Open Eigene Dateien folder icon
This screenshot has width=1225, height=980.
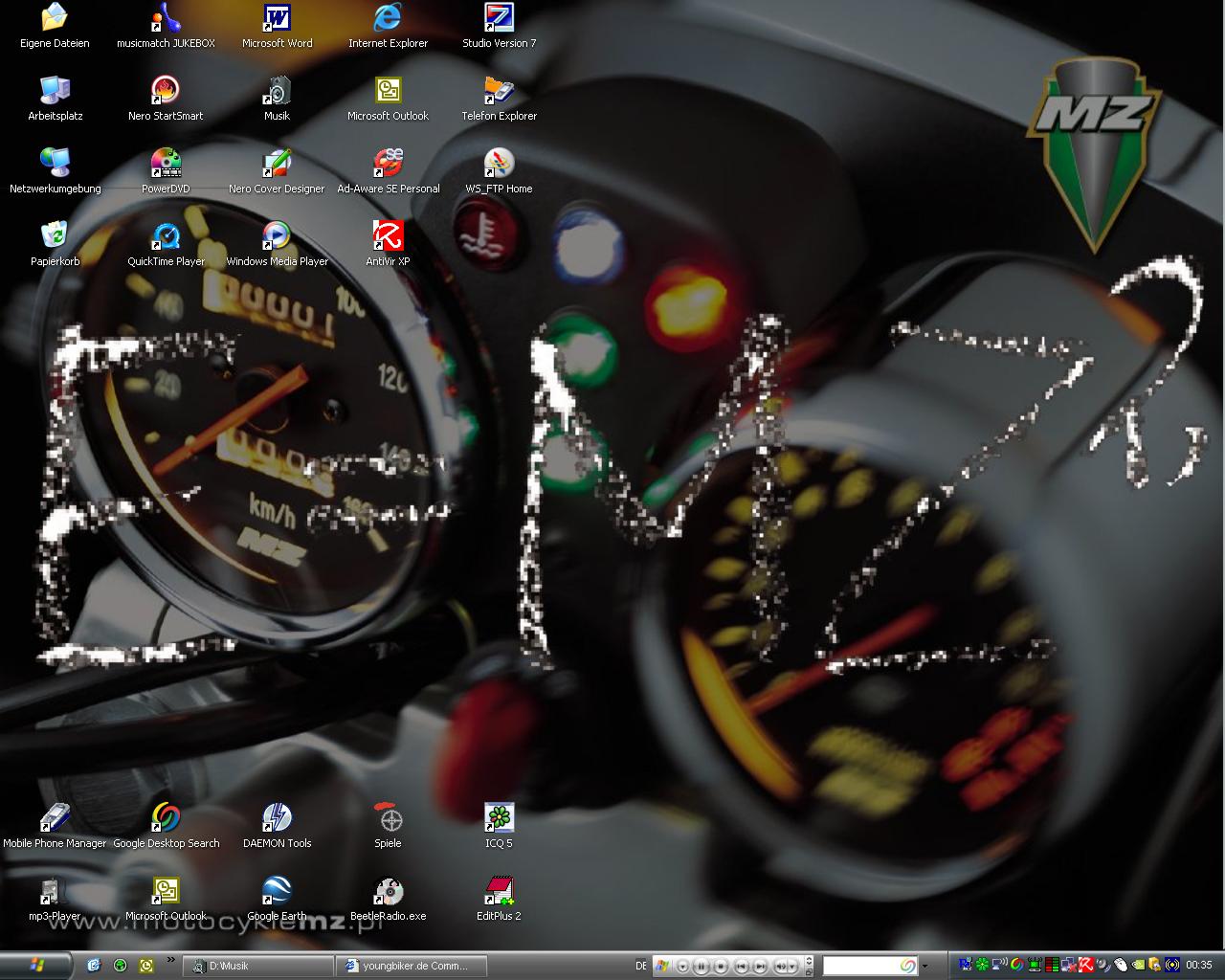pos(55,26)
